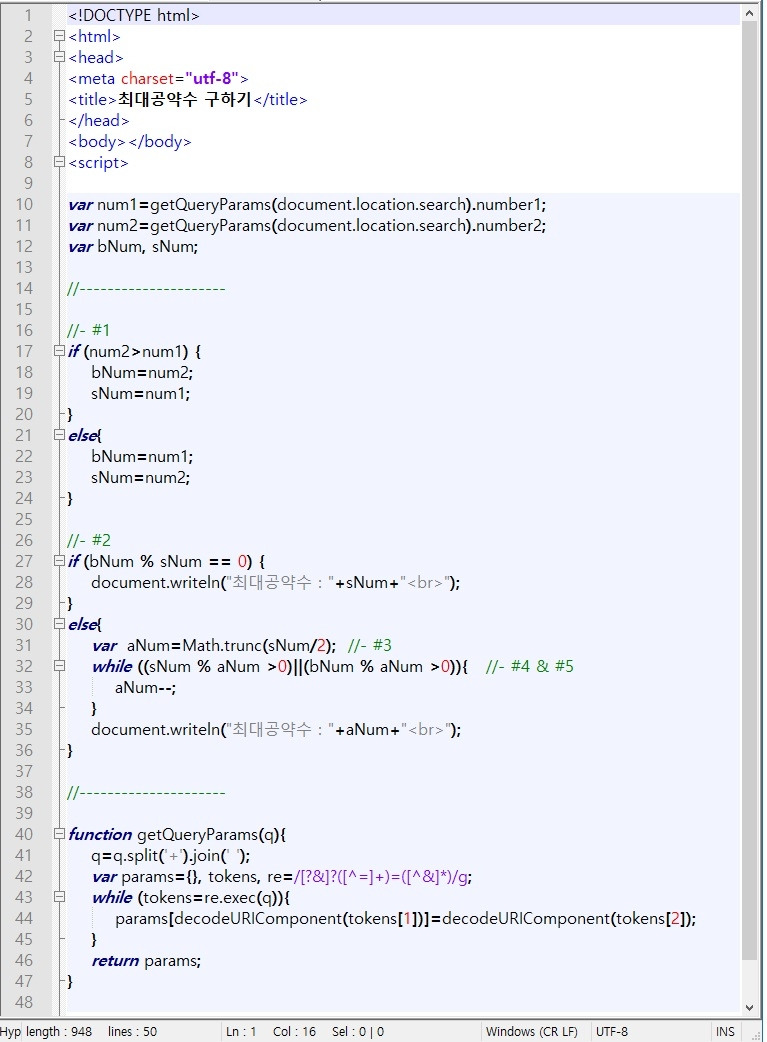767x1042 pixels.
Task: Click the dashed comment on line 14
Action: pos(146,288)
